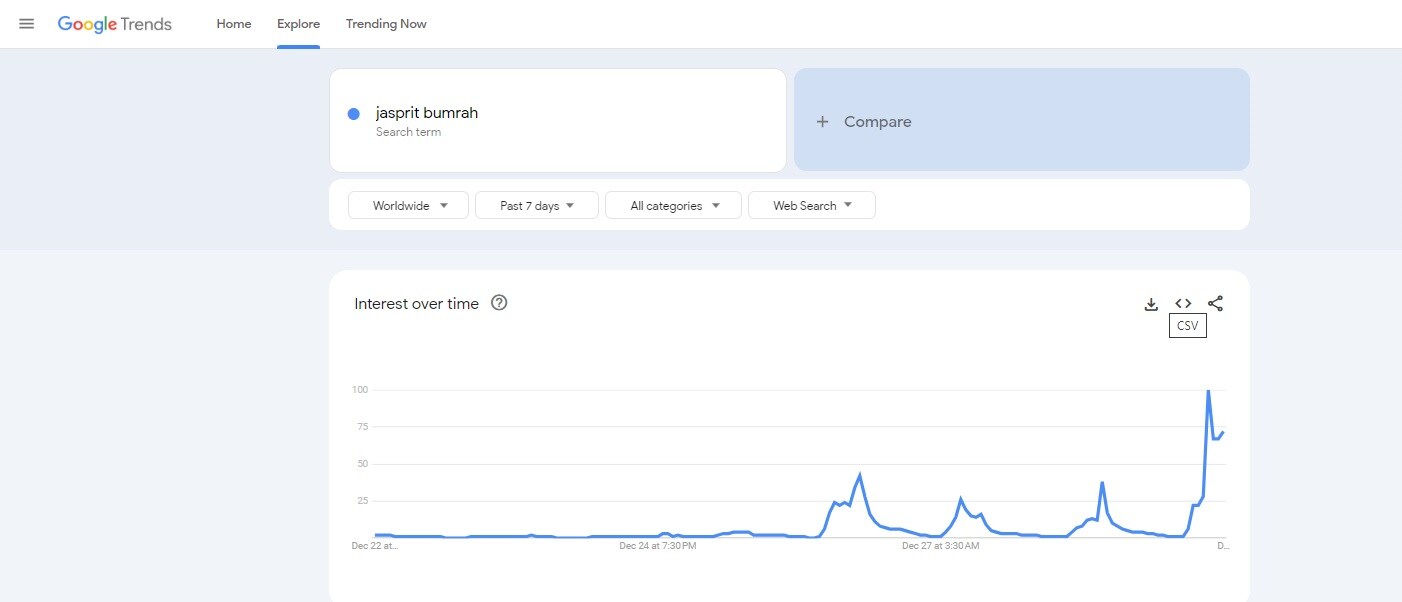Select the Explore tab
The height and width of the screenshot is (602, 1402).
pyautogui.click(x=298, y=24)
